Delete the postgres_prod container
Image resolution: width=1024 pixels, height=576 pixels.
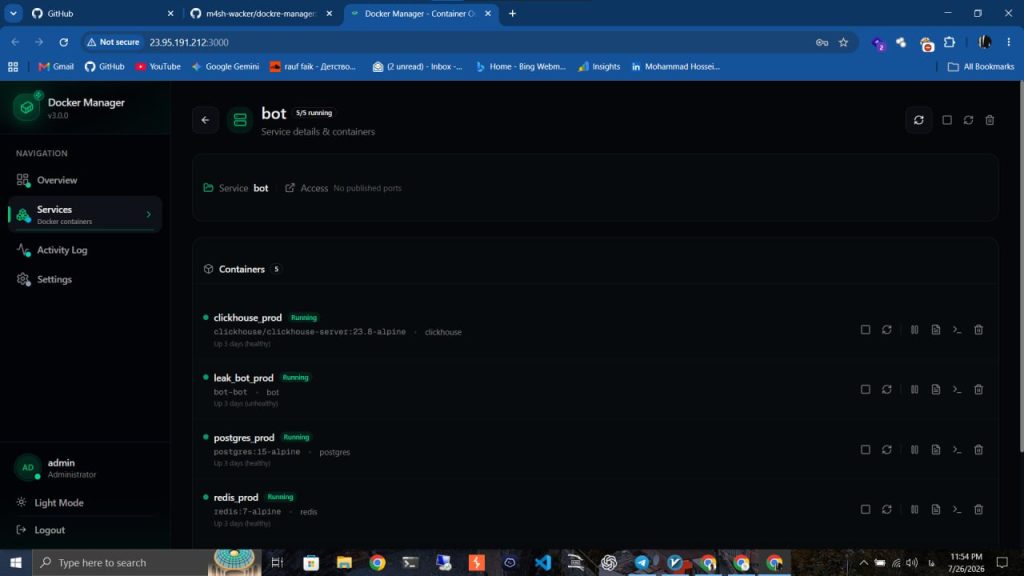coord(978,450)
